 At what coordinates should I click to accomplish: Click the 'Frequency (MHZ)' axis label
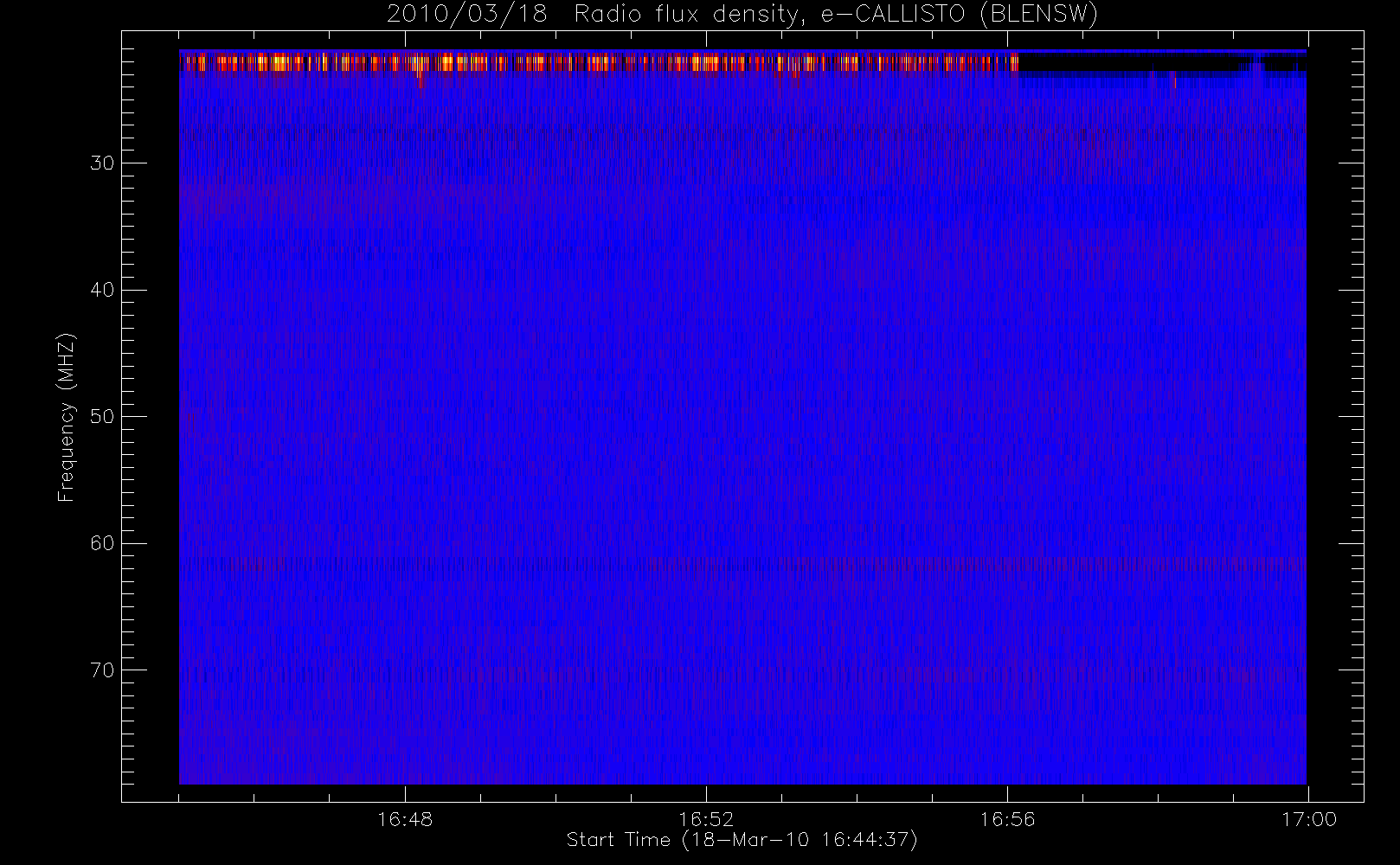pyautogui.click(x=67, y=417)
